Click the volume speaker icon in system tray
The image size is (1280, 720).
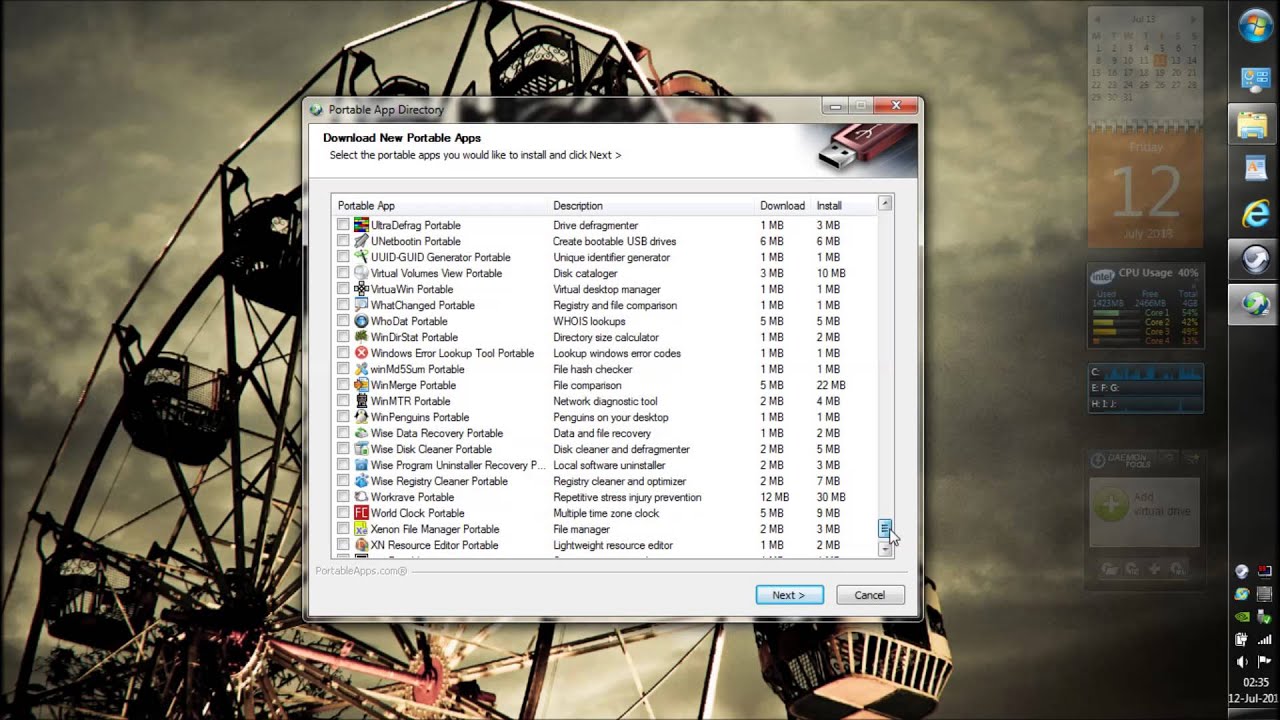[1241, 662]
